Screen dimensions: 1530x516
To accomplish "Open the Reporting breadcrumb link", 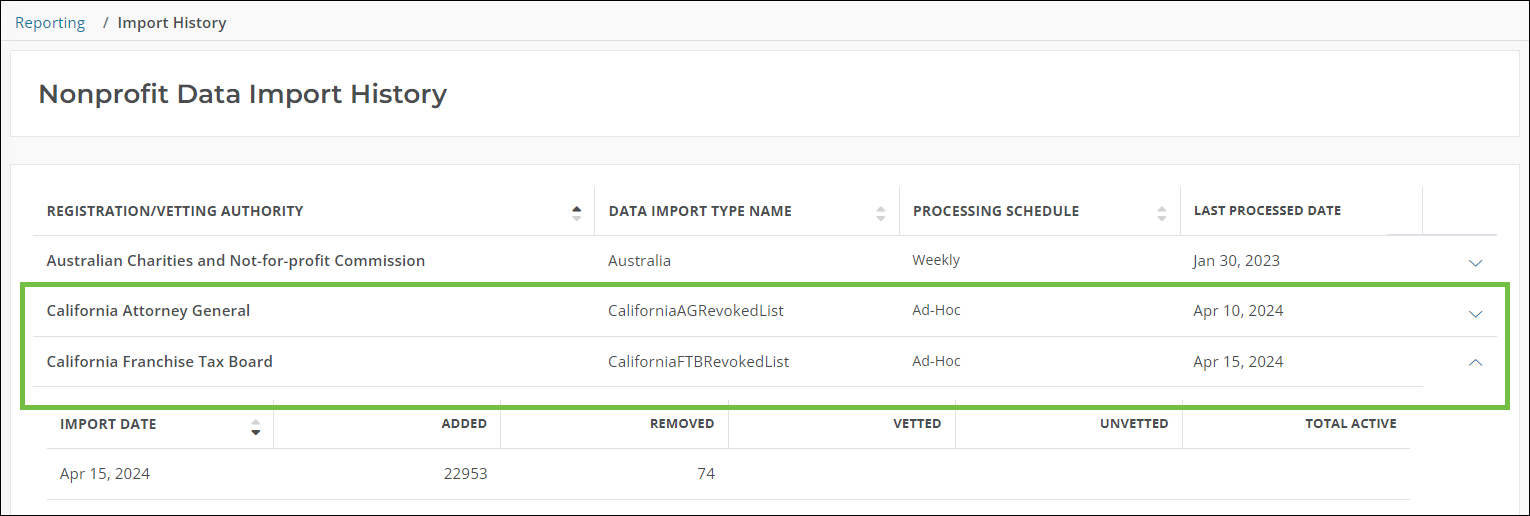I will [x=50, y=22].
